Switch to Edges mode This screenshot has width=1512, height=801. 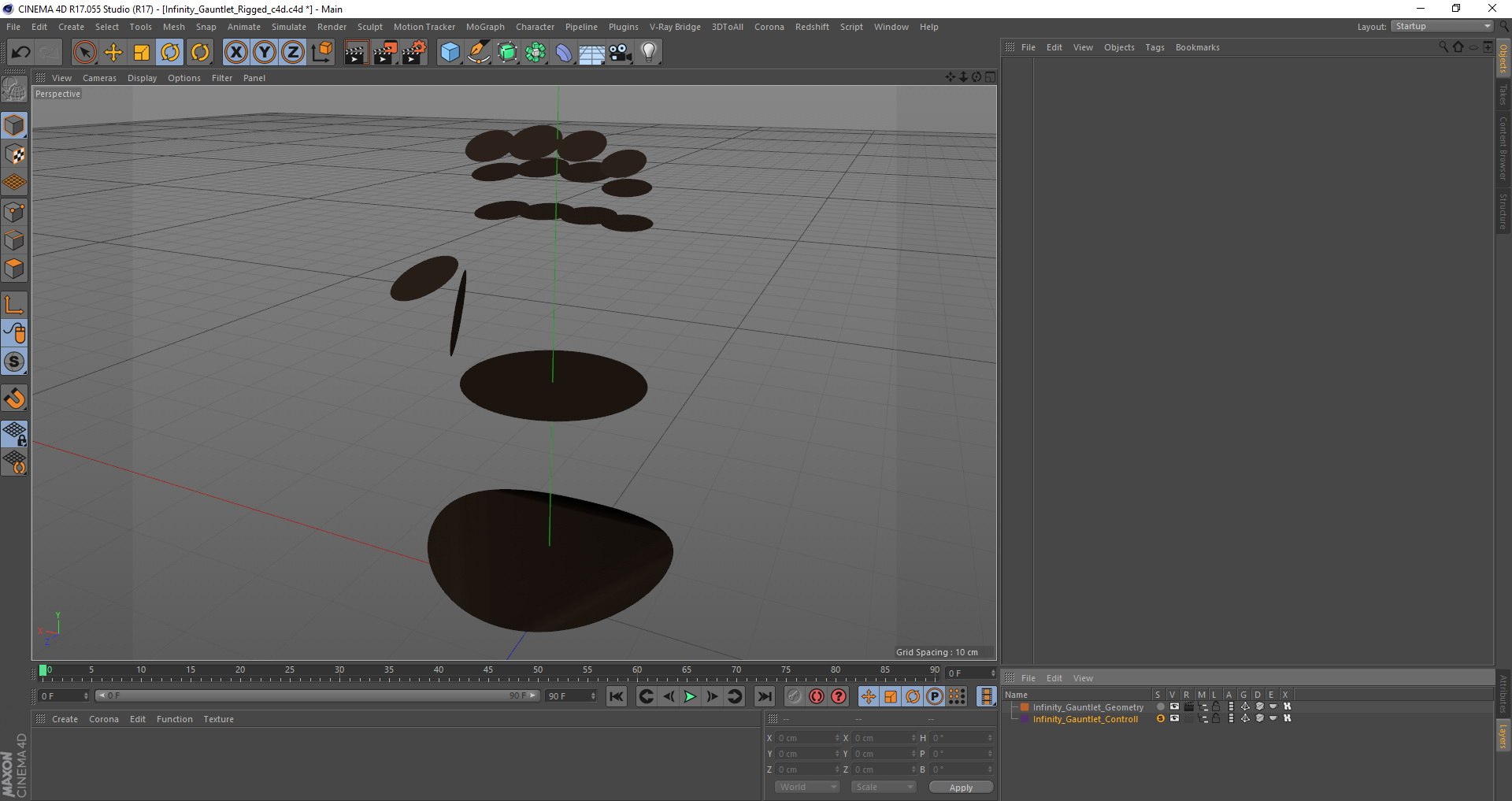[x=14, y=240]
